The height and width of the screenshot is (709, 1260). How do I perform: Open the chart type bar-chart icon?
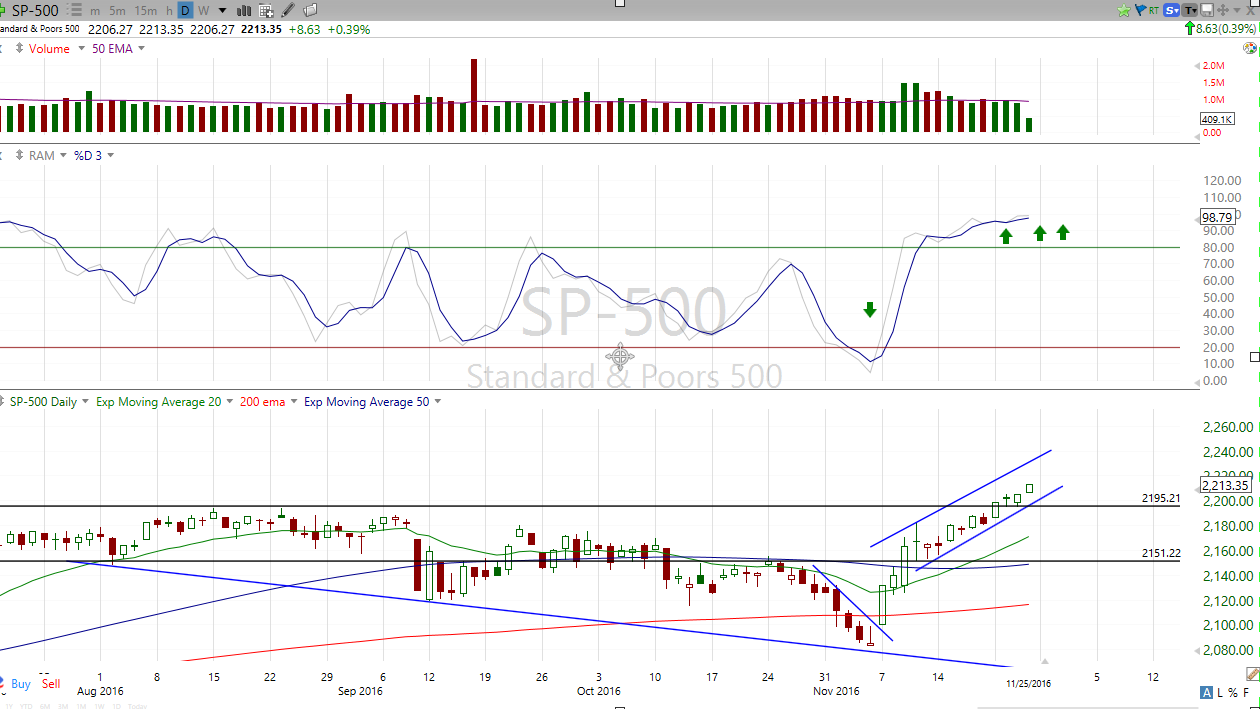[243, 10]
